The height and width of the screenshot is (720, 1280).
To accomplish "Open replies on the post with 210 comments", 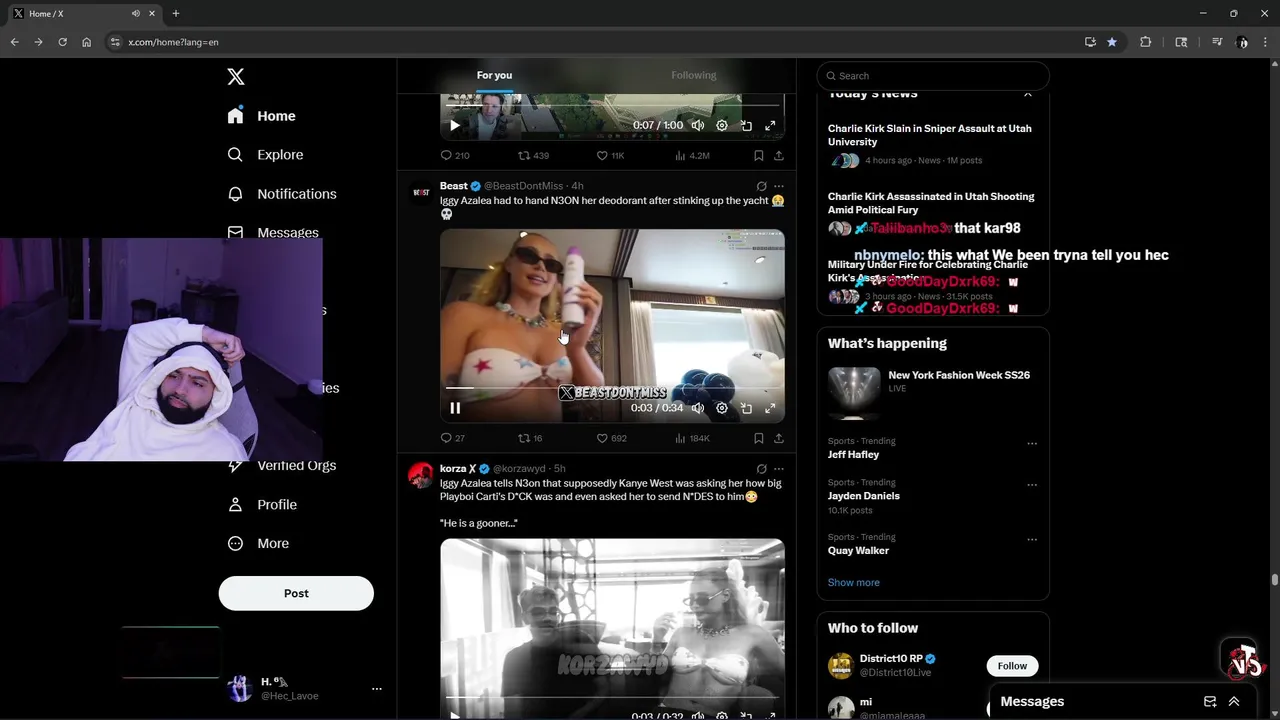I will coord(455,156).
